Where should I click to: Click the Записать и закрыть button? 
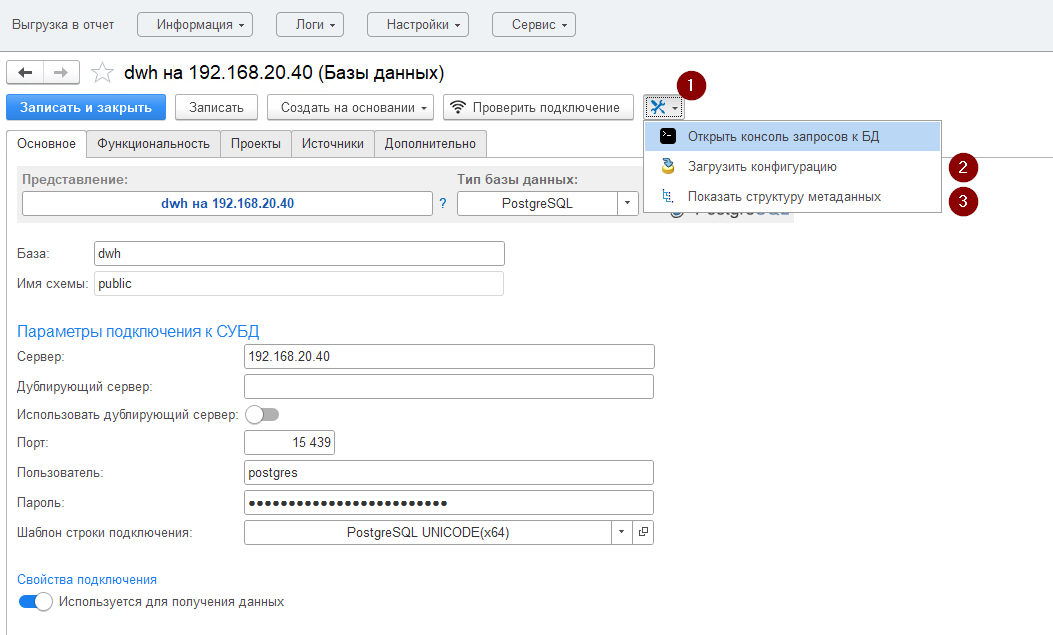[x=86, y=107]
